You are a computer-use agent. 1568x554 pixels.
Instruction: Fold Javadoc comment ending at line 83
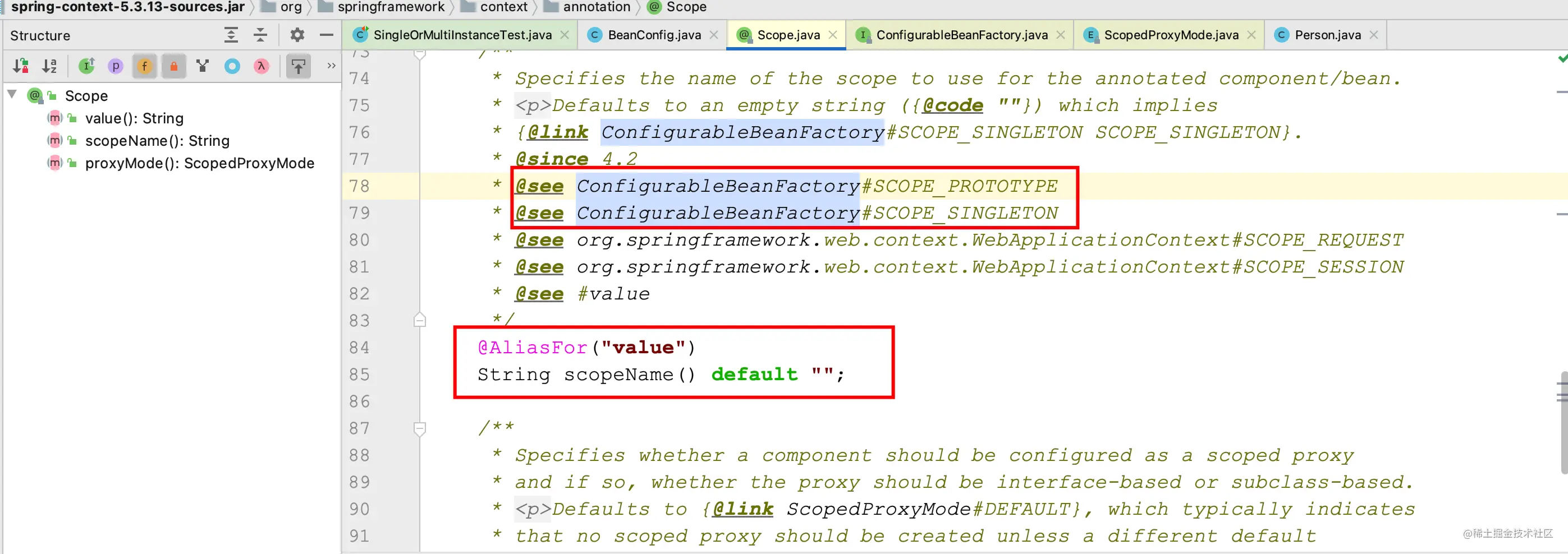click(x=419, y=320)
